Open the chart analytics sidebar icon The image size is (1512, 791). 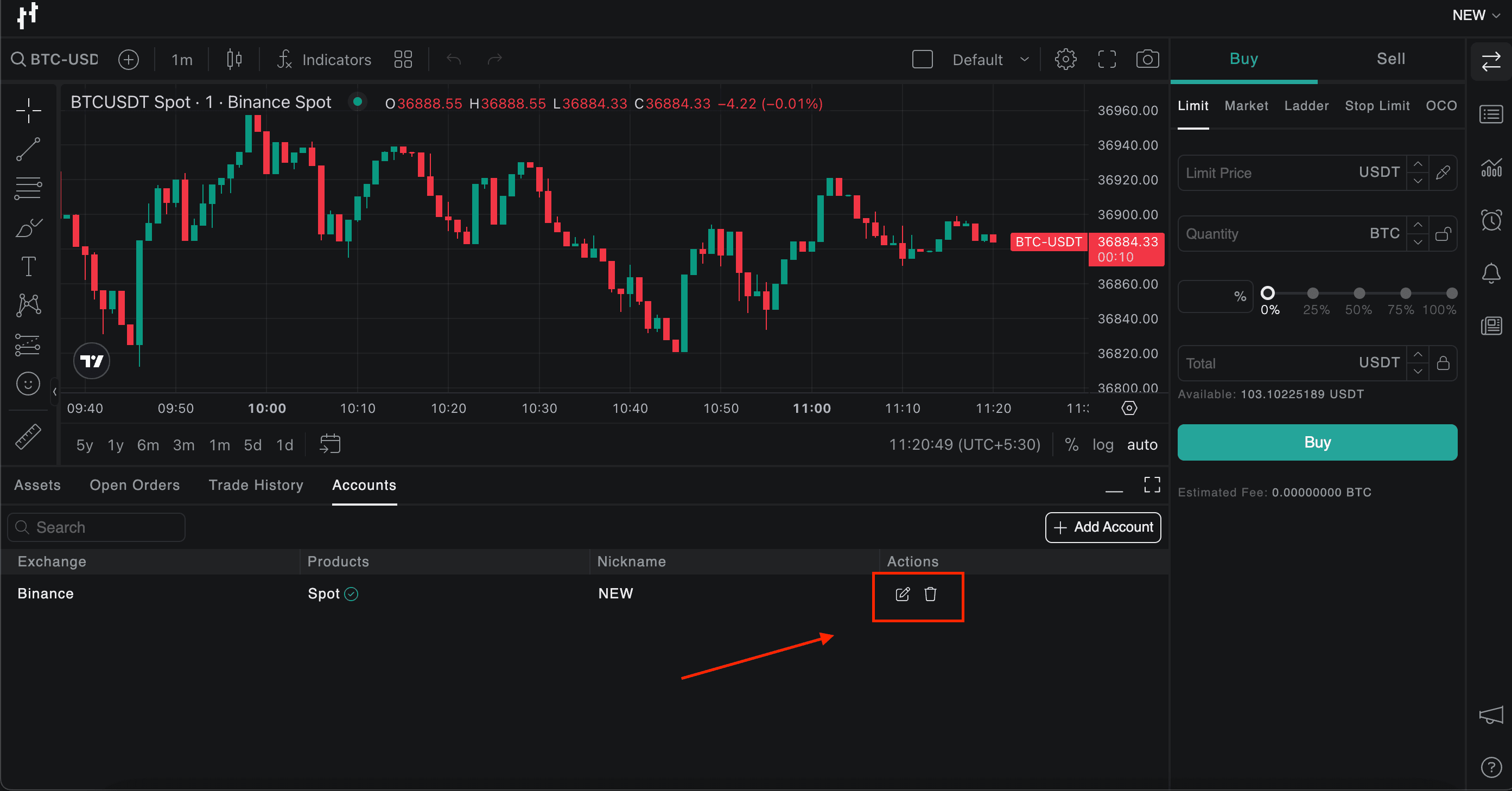[1491, 167]
